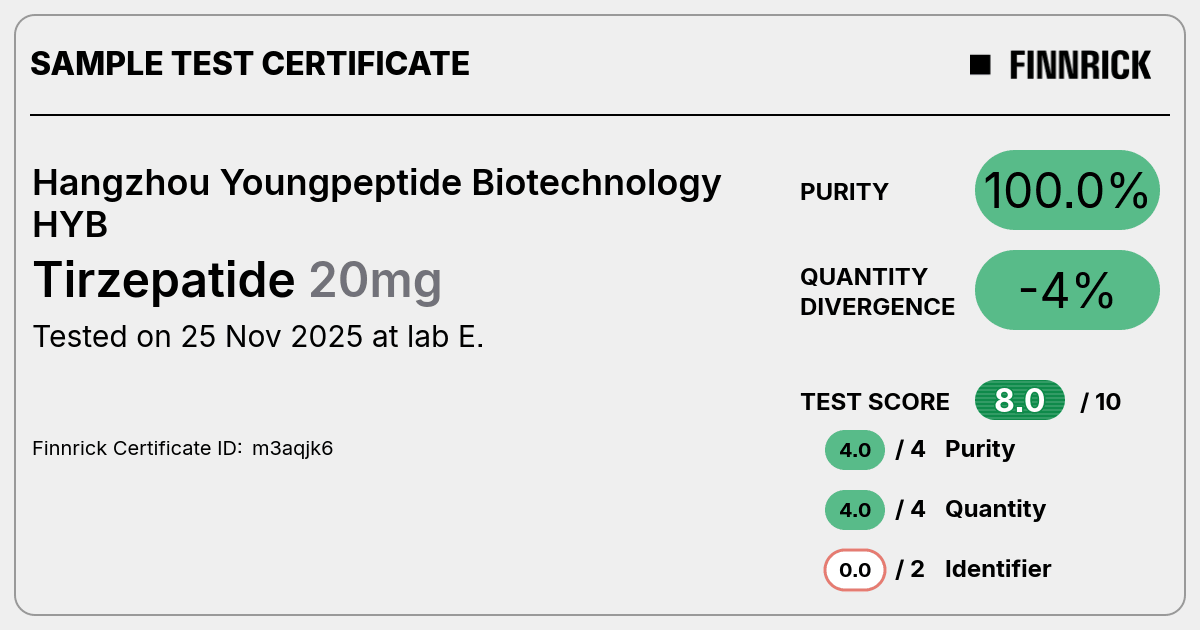Click the Finnrick black square logo icon
The image size is (1200, 630).
coord(980,65)
